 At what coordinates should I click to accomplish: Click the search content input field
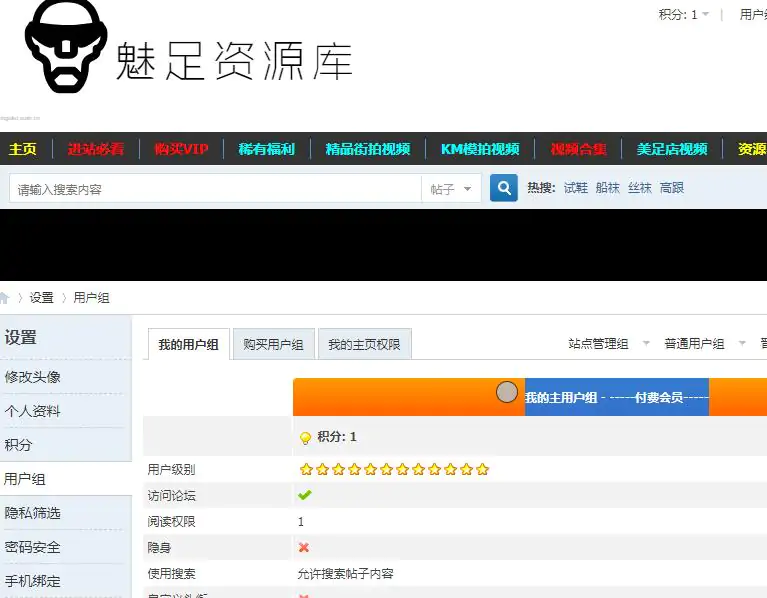point(215,189)
